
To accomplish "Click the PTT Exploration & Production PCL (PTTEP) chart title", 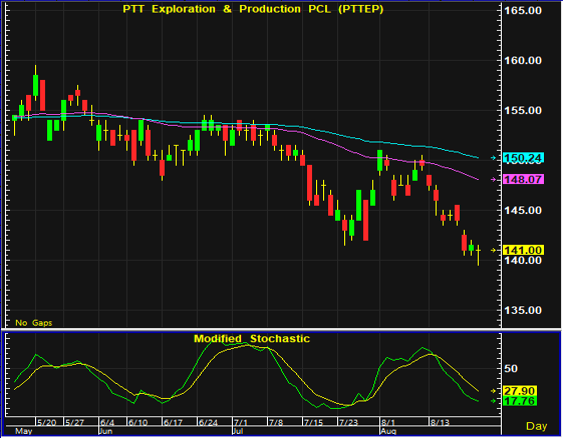I will [x=253, y=9].
